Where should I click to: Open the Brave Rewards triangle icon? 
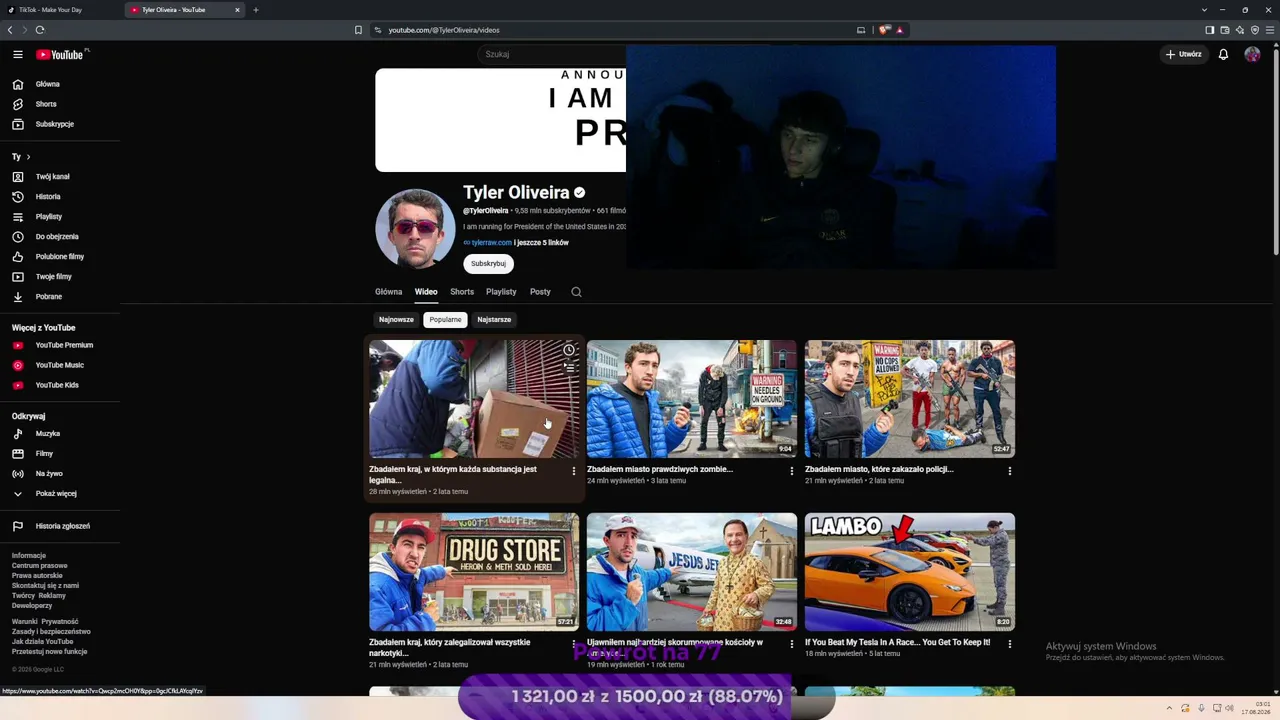pos(899,30)
